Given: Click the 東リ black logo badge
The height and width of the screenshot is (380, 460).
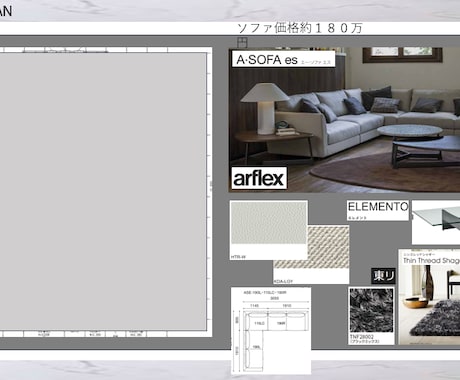Looking at the screenshot, I should 383,276.
